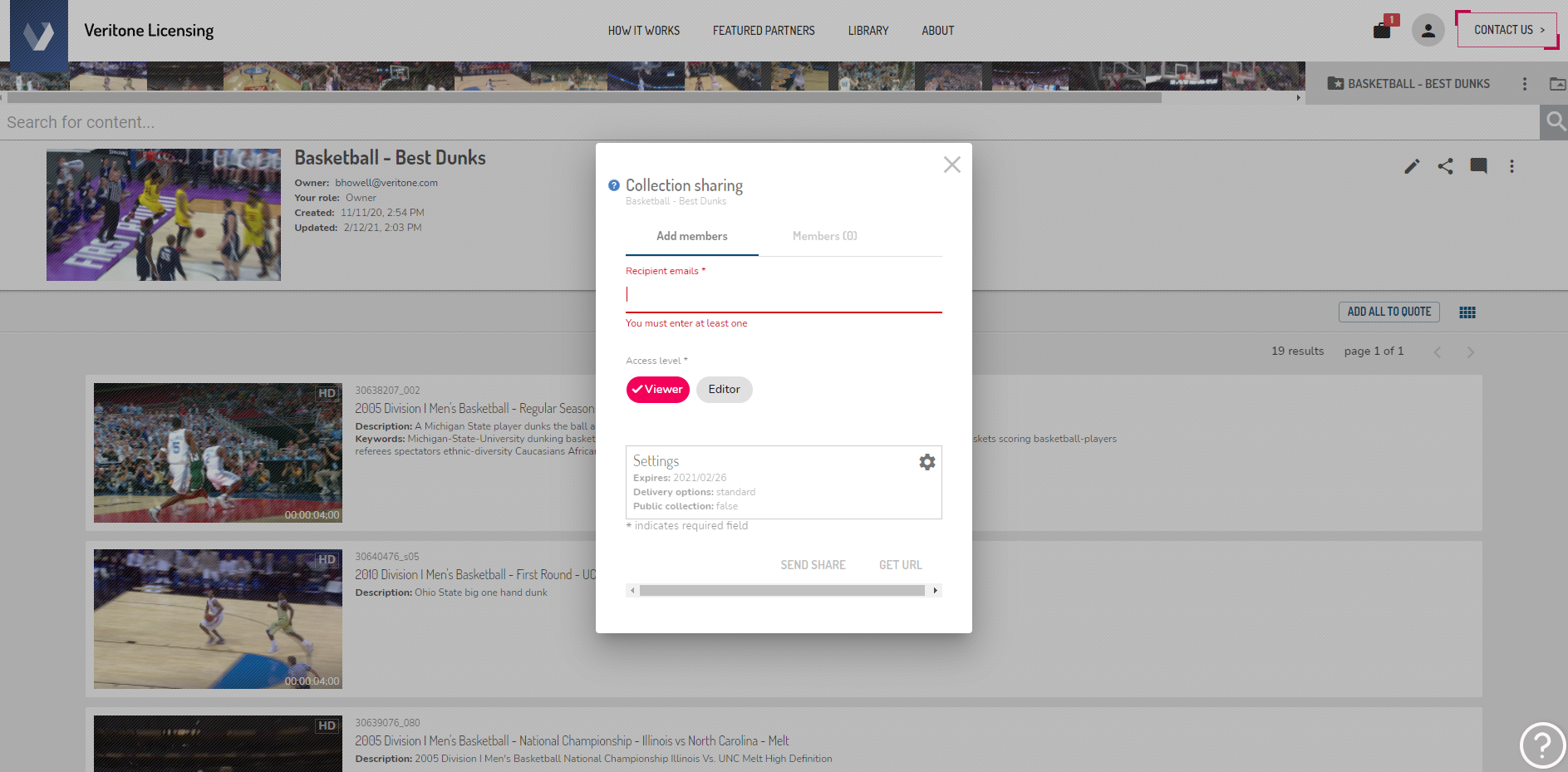The height and width of the screenshot is (772, 1568).
Task: Click the Veritone Licensing title link
Action: click(x=149, y=31)
